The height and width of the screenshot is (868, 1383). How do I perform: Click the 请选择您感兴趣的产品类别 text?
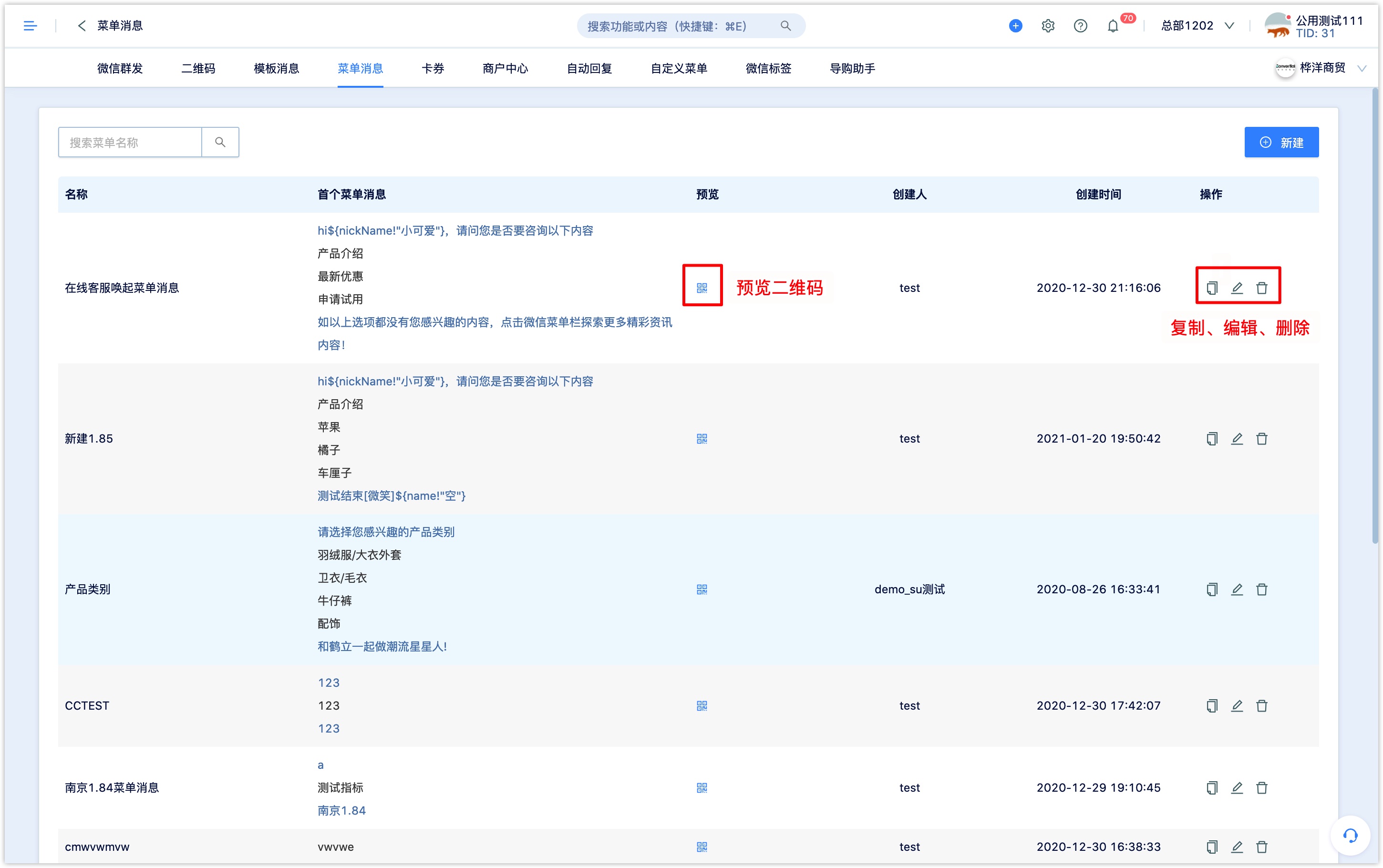point(386,532)
